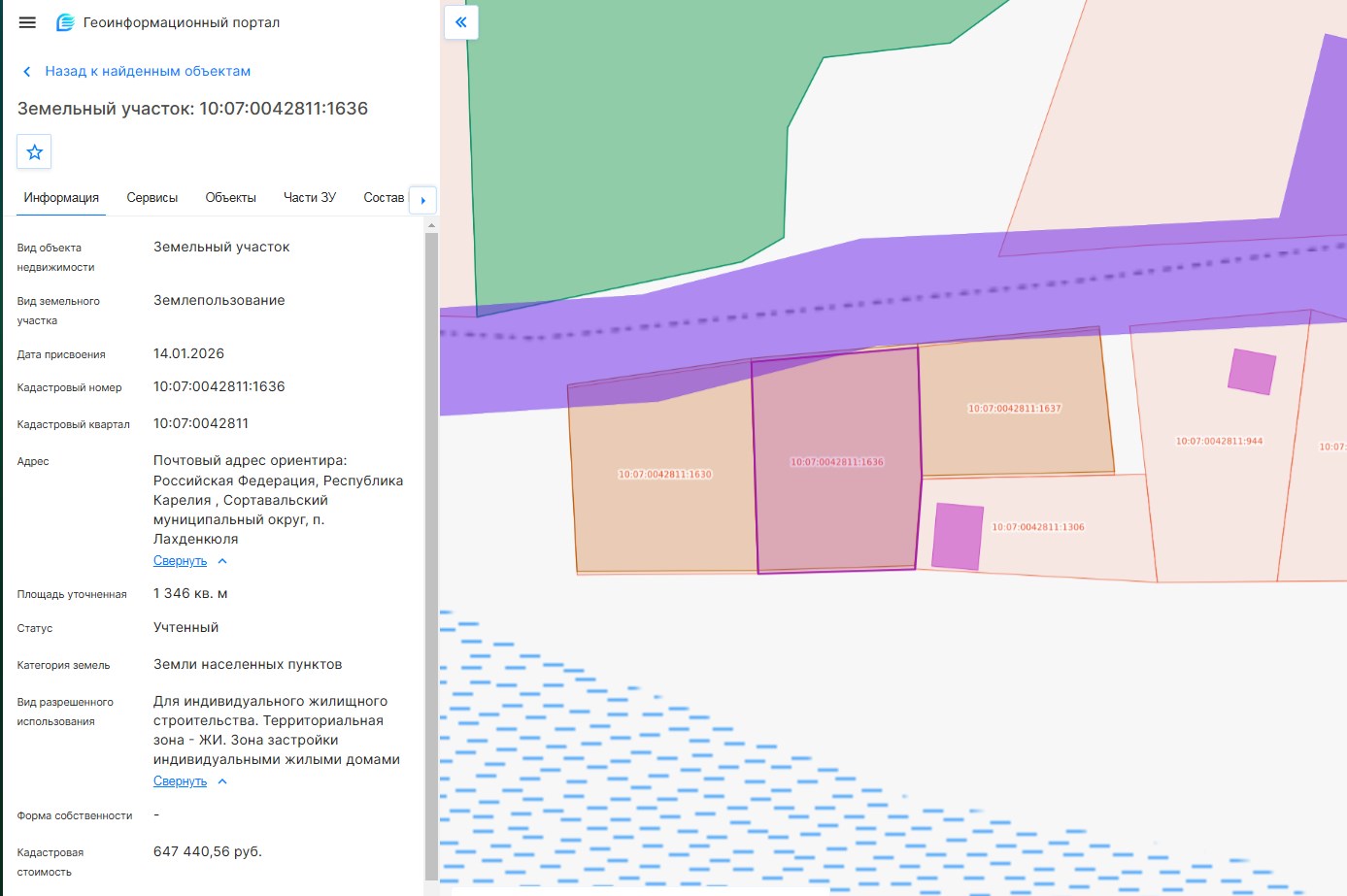Open the Части ЗУ tab
Screen dimensions: 1347x896
(310, 198)
